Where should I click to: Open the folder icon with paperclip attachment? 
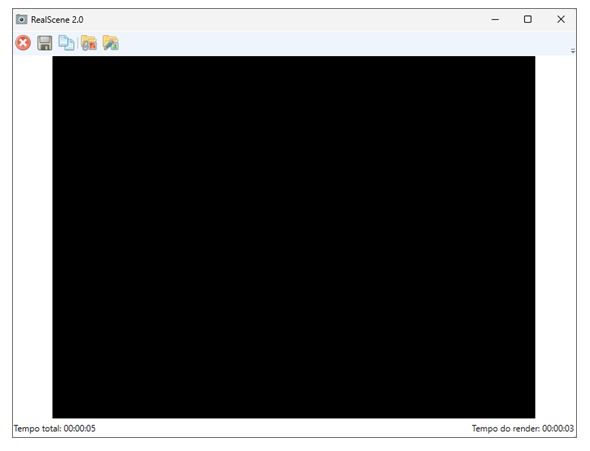point(89,43)
